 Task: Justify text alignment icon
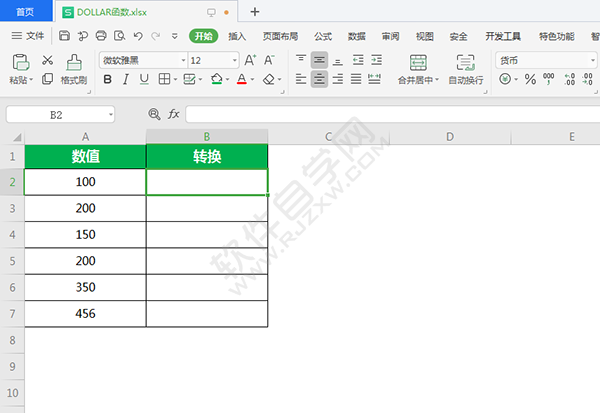(x=356, y=79)
